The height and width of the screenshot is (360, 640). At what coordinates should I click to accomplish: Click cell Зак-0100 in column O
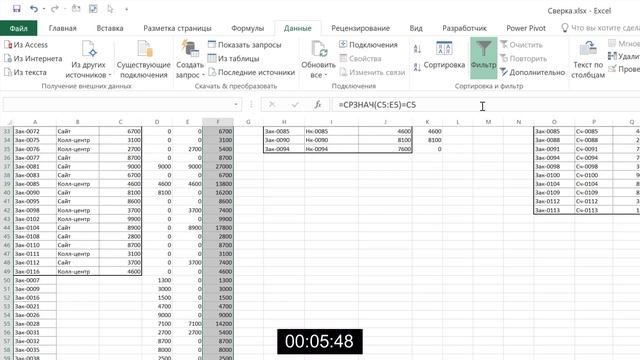554,175
